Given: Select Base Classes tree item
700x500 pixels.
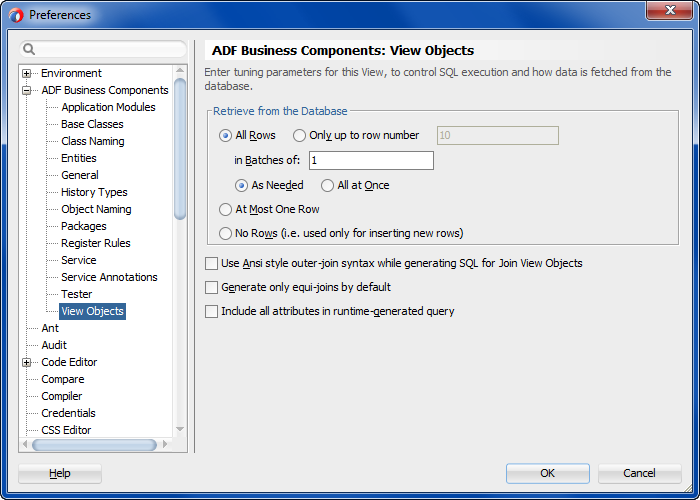Looking at the screenshot, I should click(x=92, y=124).
